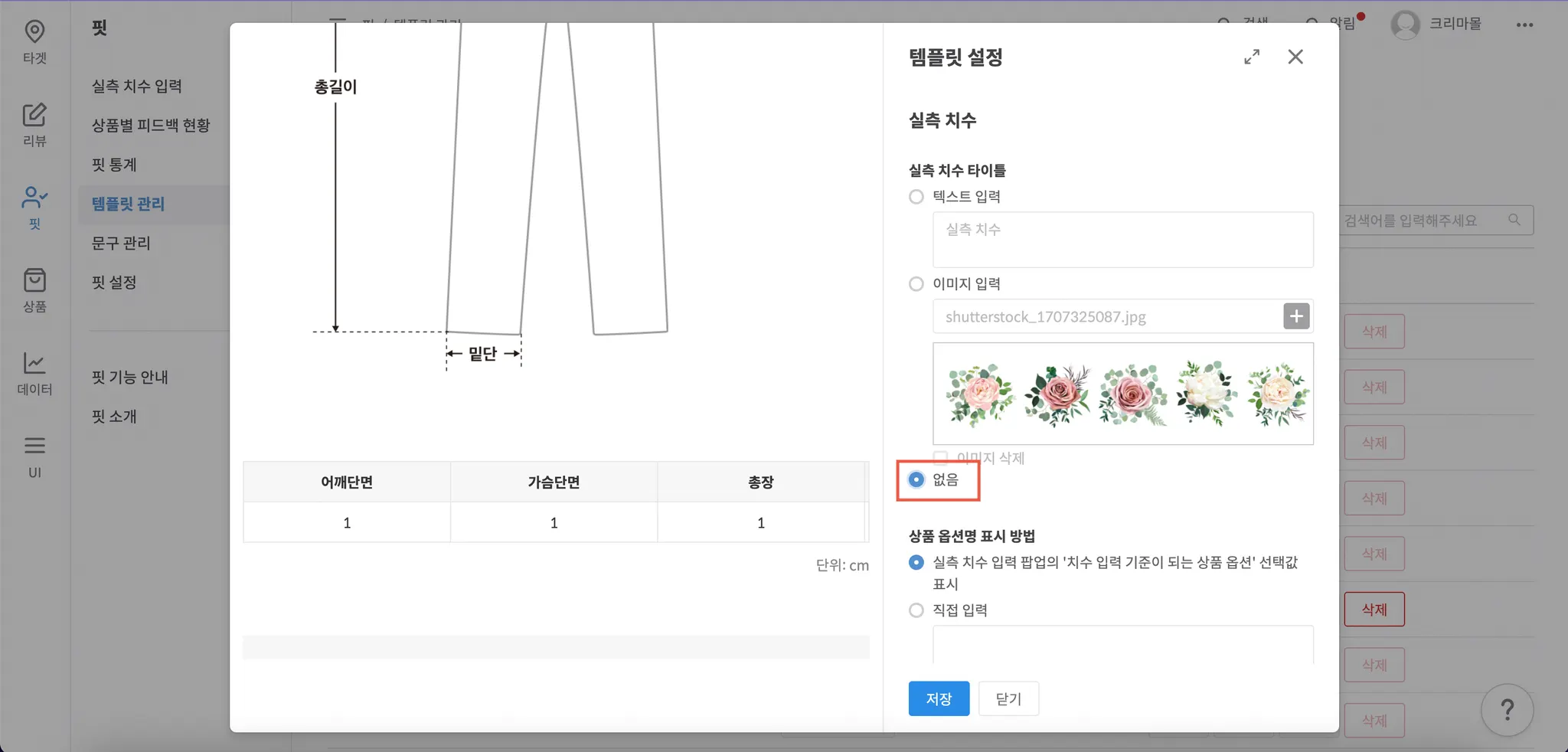Open the 리뷰 edit icon in sidebar

coord(34,115)
